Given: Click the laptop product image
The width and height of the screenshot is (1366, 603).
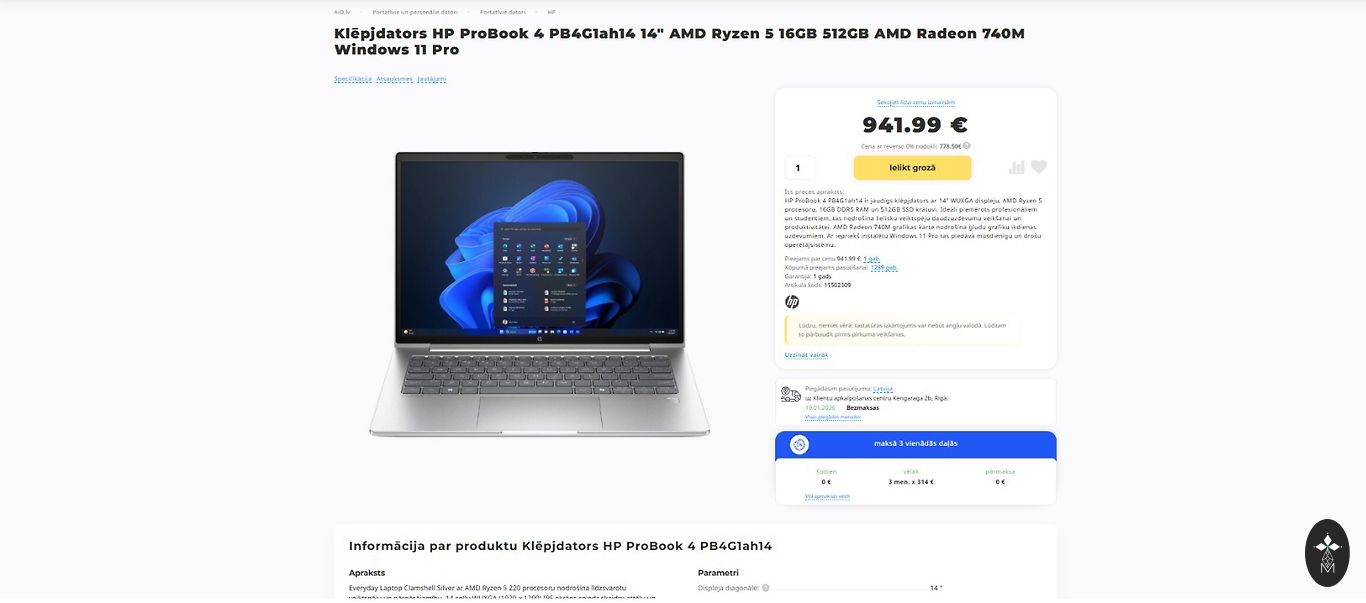Looking at the screenshot, I should pos(540,294).
